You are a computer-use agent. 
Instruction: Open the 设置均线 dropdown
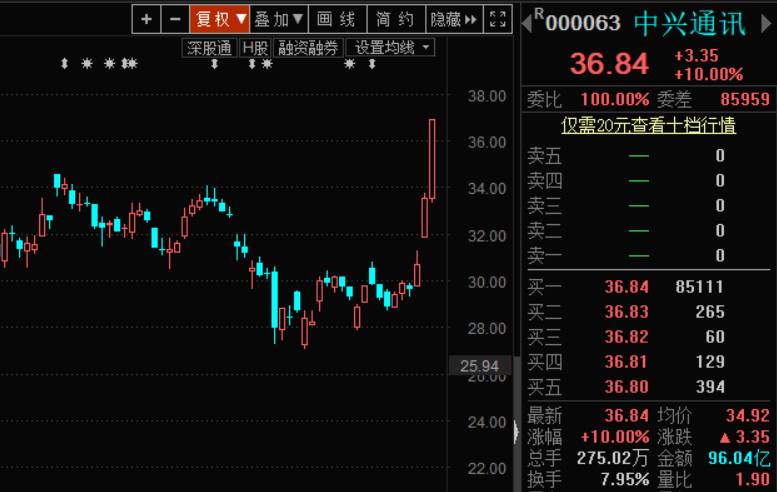[390, 48]
